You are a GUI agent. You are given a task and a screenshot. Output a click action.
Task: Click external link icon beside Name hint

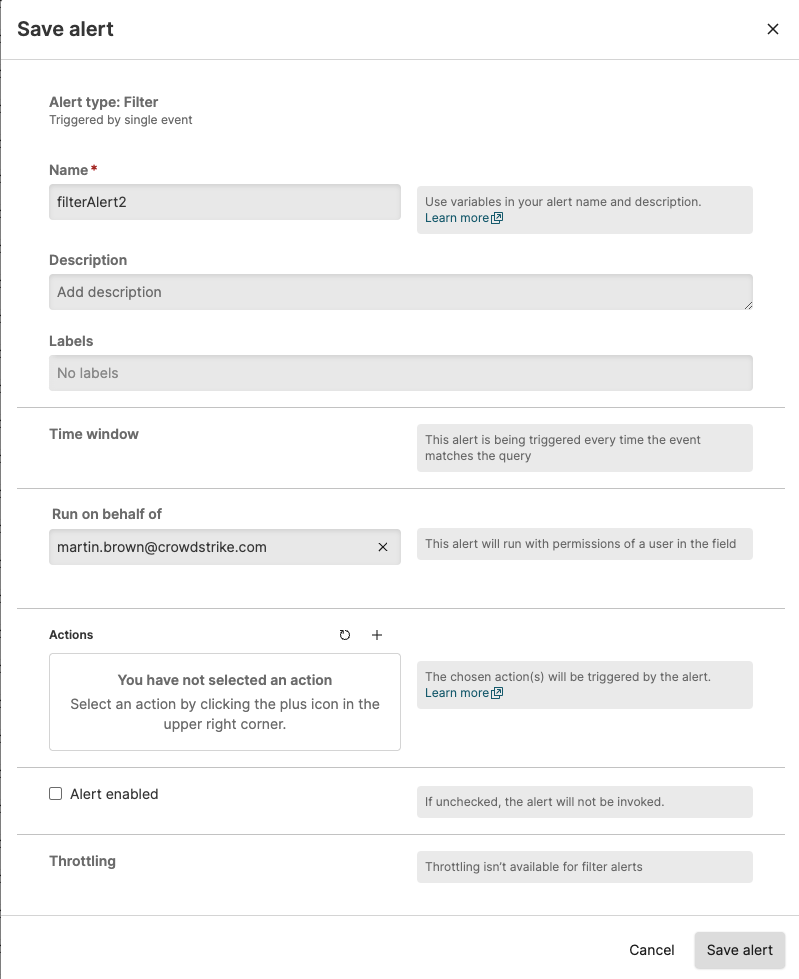(498, 218)
